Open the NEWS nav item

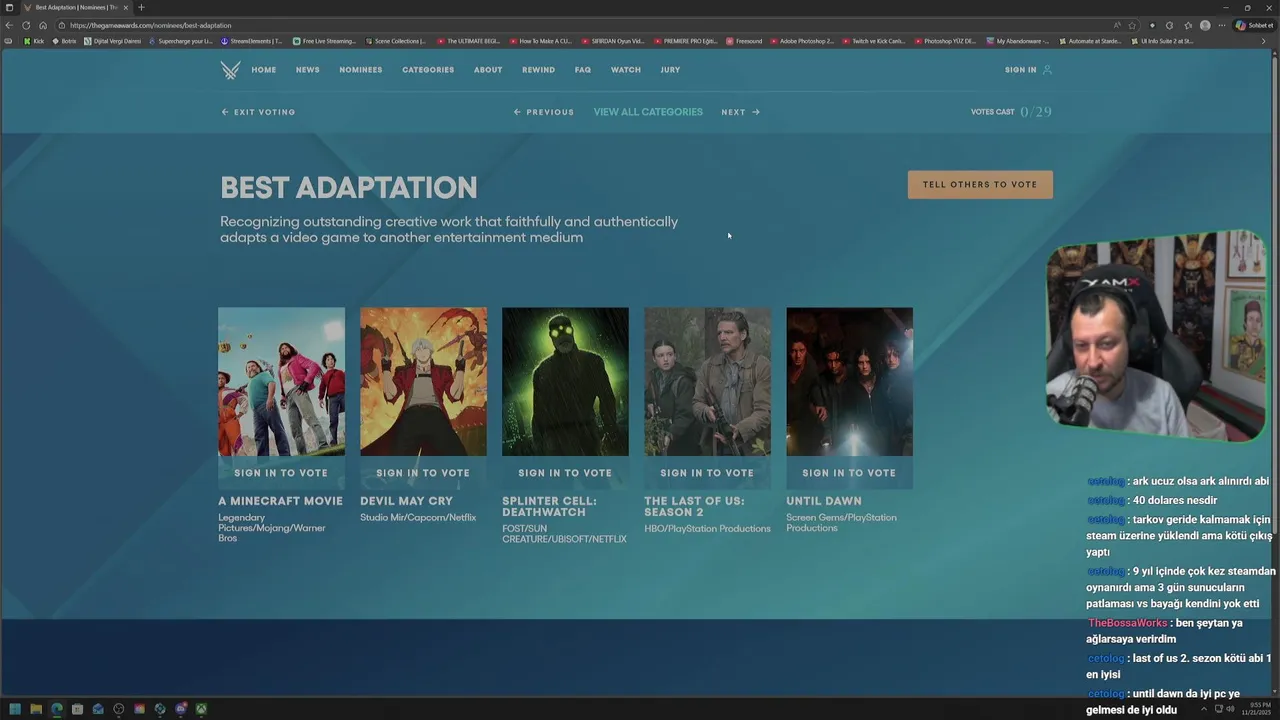308,70
